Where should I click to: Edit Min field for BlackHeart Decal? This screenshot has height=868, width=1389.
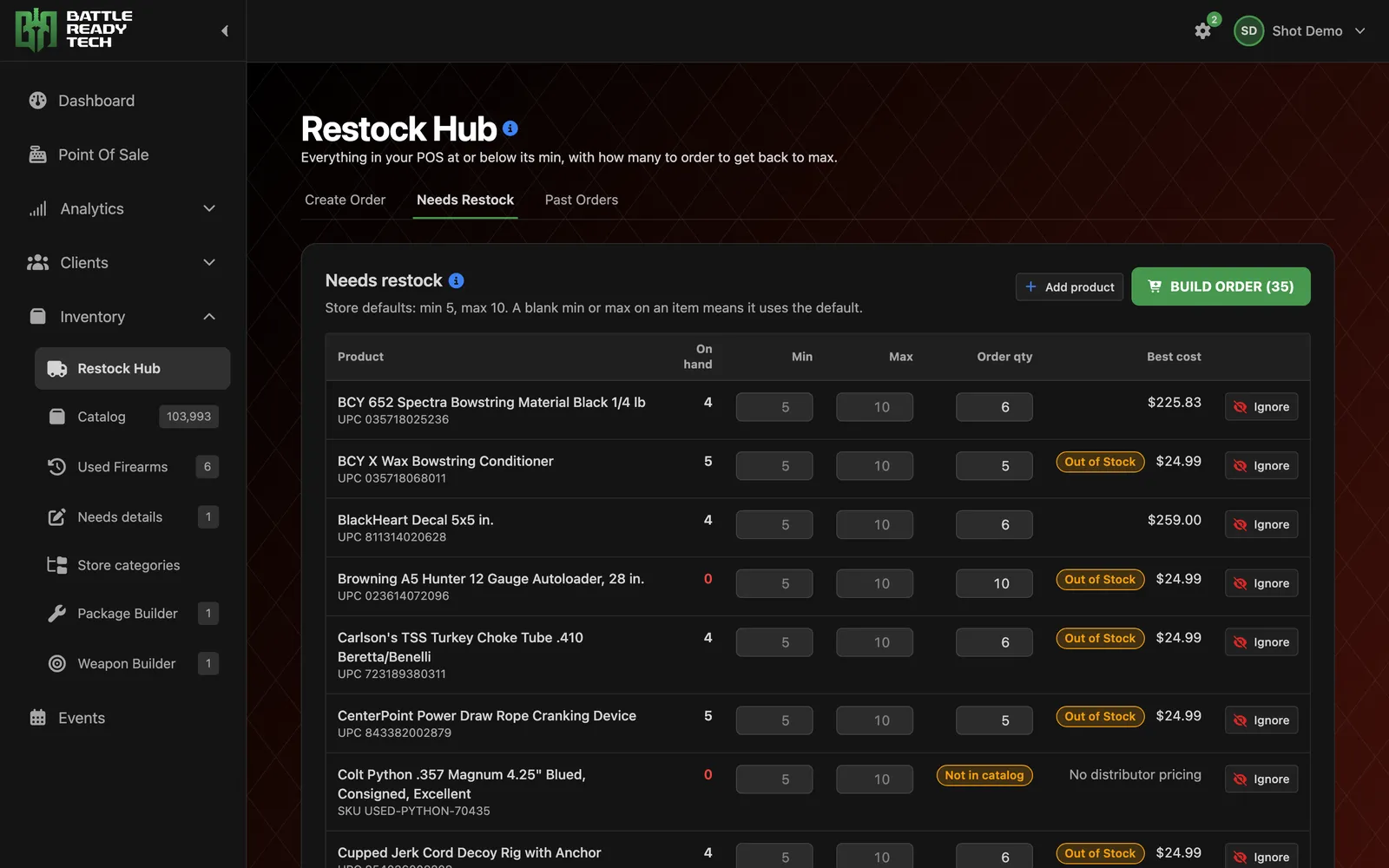(x=774, y=525)
